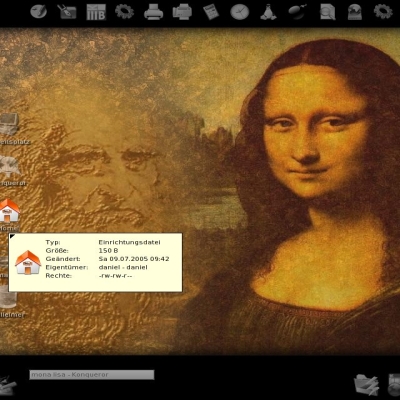Launch the bomb-shaped icon in top panel

click(297, 12)
